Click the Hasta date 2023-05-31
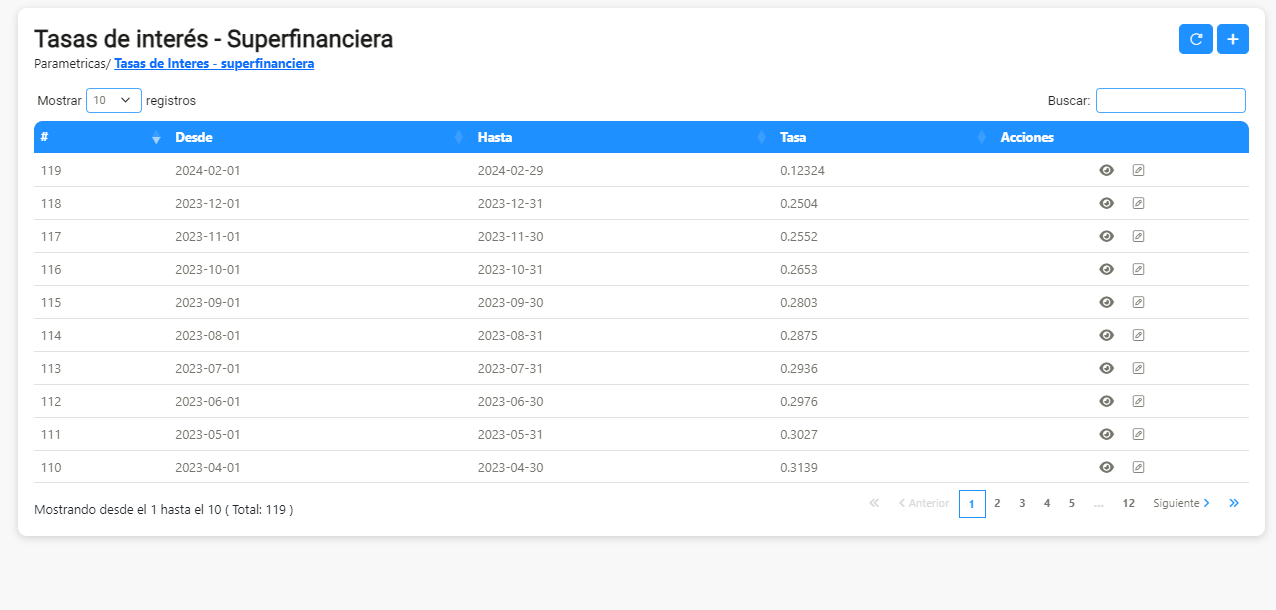 [511, 434]
